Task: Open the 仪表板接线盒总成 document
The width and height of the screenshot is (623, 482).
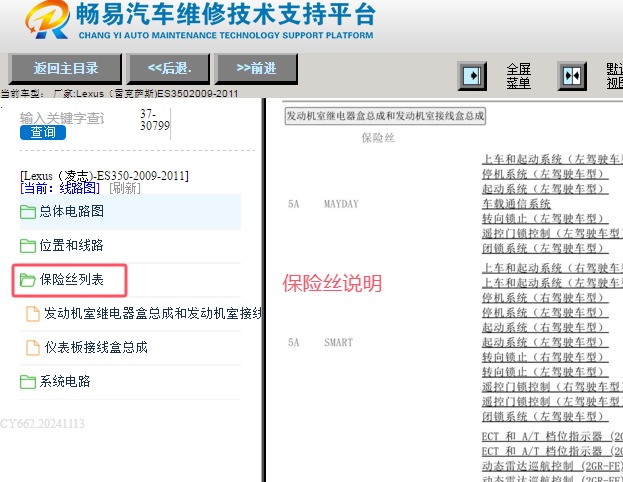Action: point(96,348)
